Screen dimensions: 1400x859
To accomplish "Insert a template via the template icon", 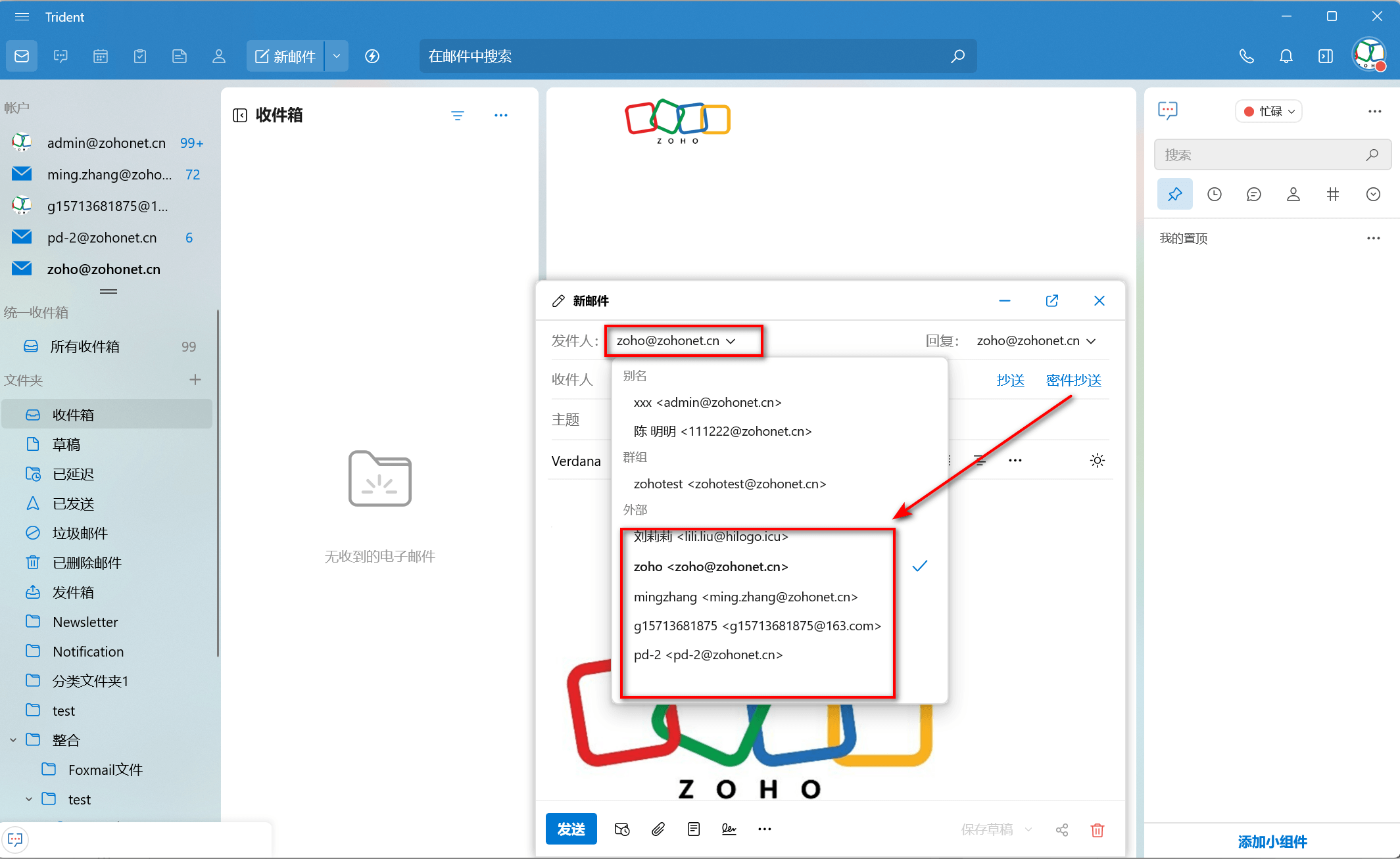I will [694, 829].
